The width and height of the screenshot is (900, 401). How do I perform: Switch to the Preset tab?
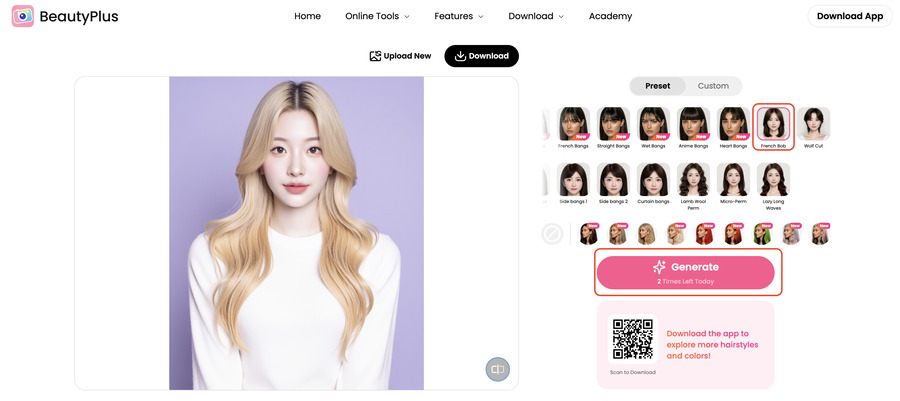point(657,86)
